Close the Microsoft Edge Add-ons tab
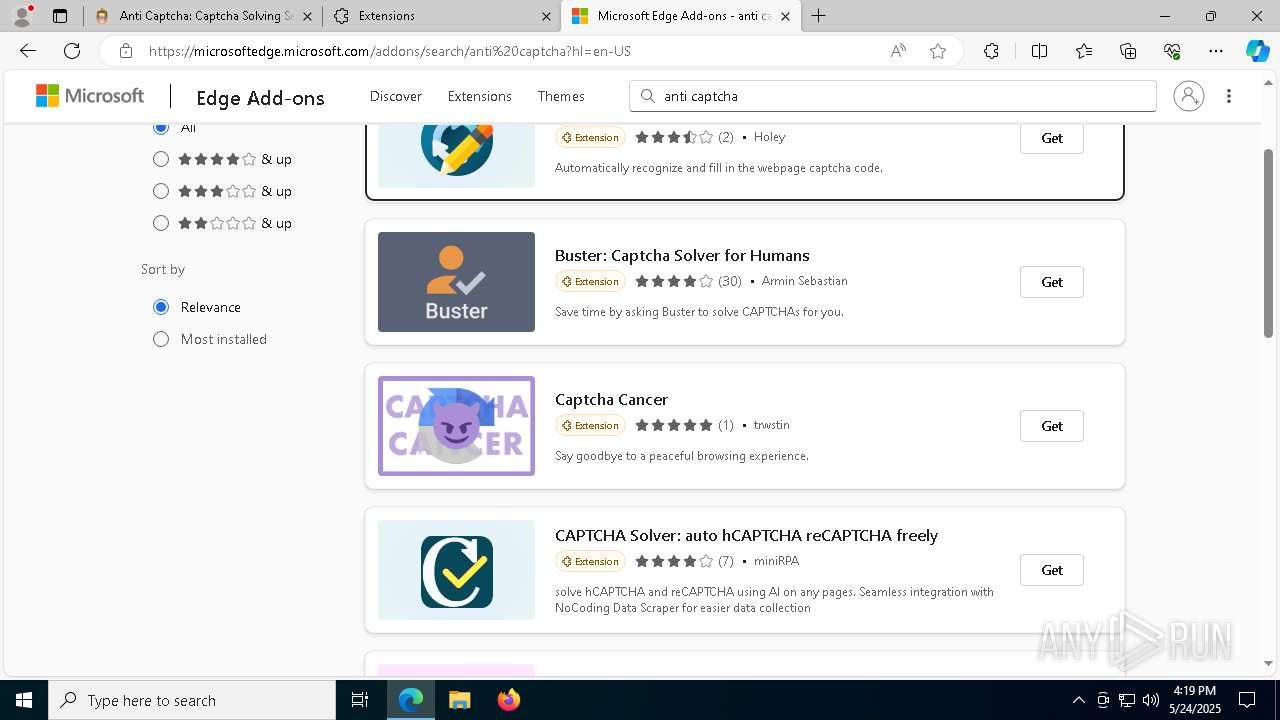 pyautogui.click(x=785, y=16)
